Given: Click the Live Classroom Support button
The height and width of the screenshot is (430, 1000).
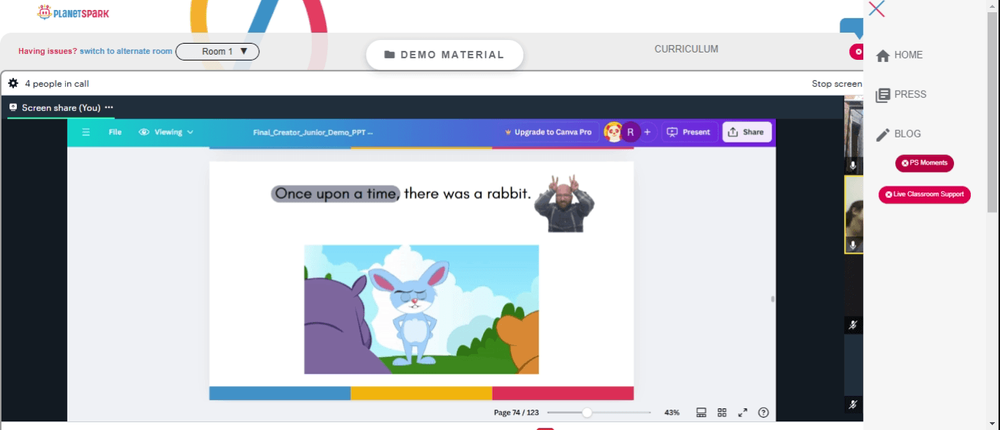Looking at the screenshot, I should [925, 195].
